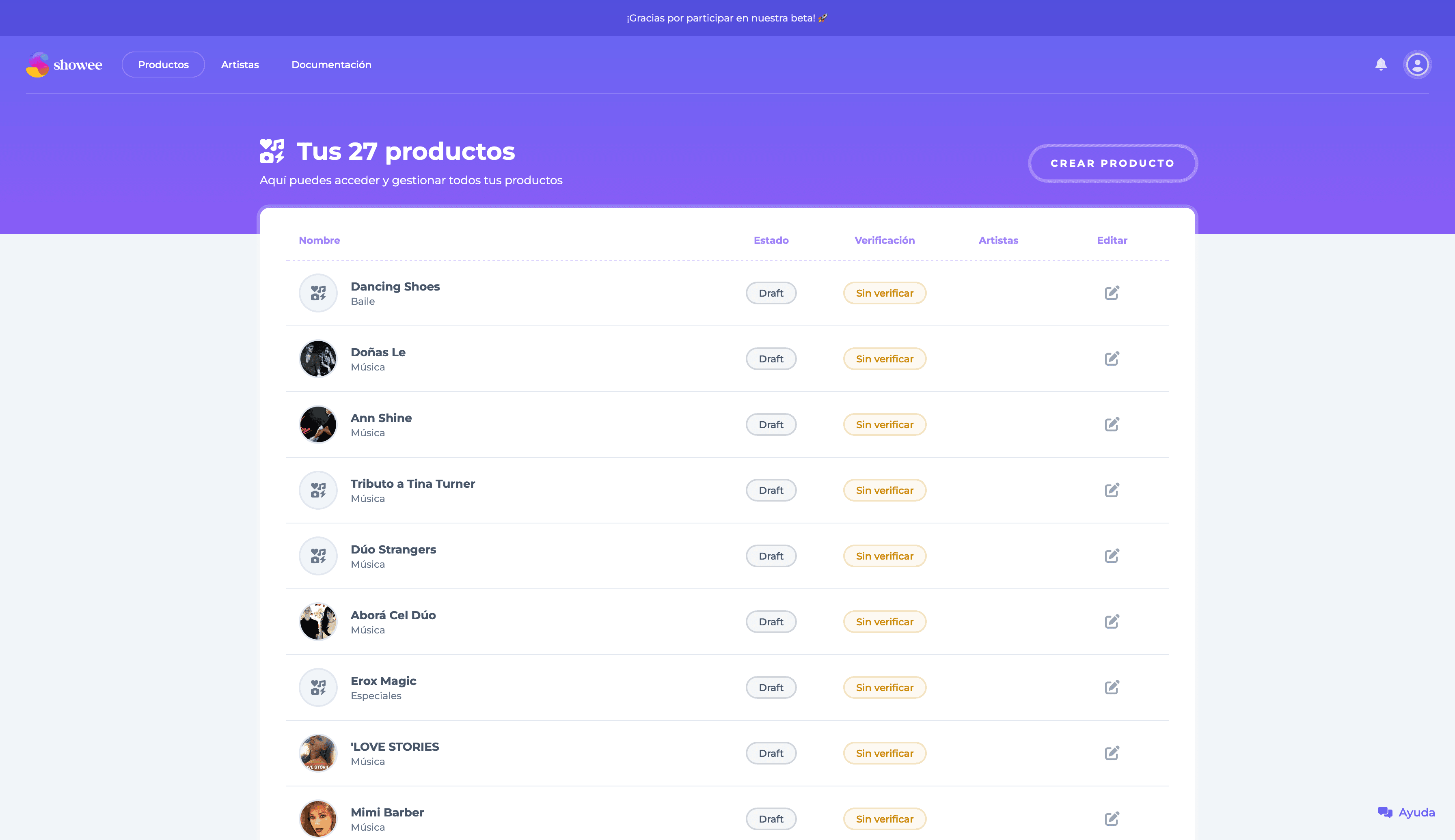Open the Aborá Cel Dúo thumbnail
This screenshot has height=840, width=1455.
pos(318,621)
